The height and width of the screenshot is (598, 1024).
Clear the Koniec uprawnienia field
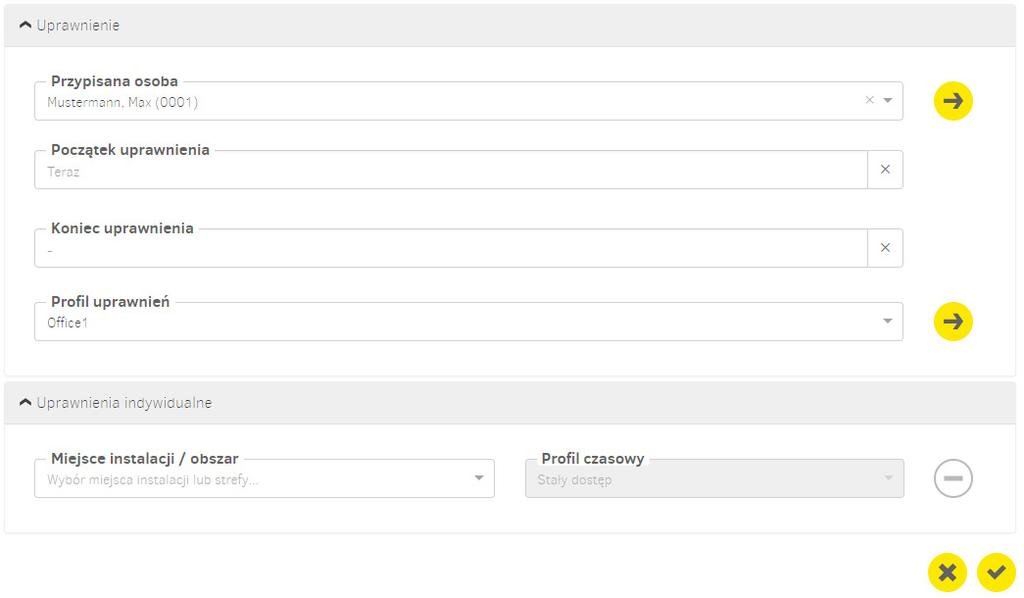click(x=885, y=247)
